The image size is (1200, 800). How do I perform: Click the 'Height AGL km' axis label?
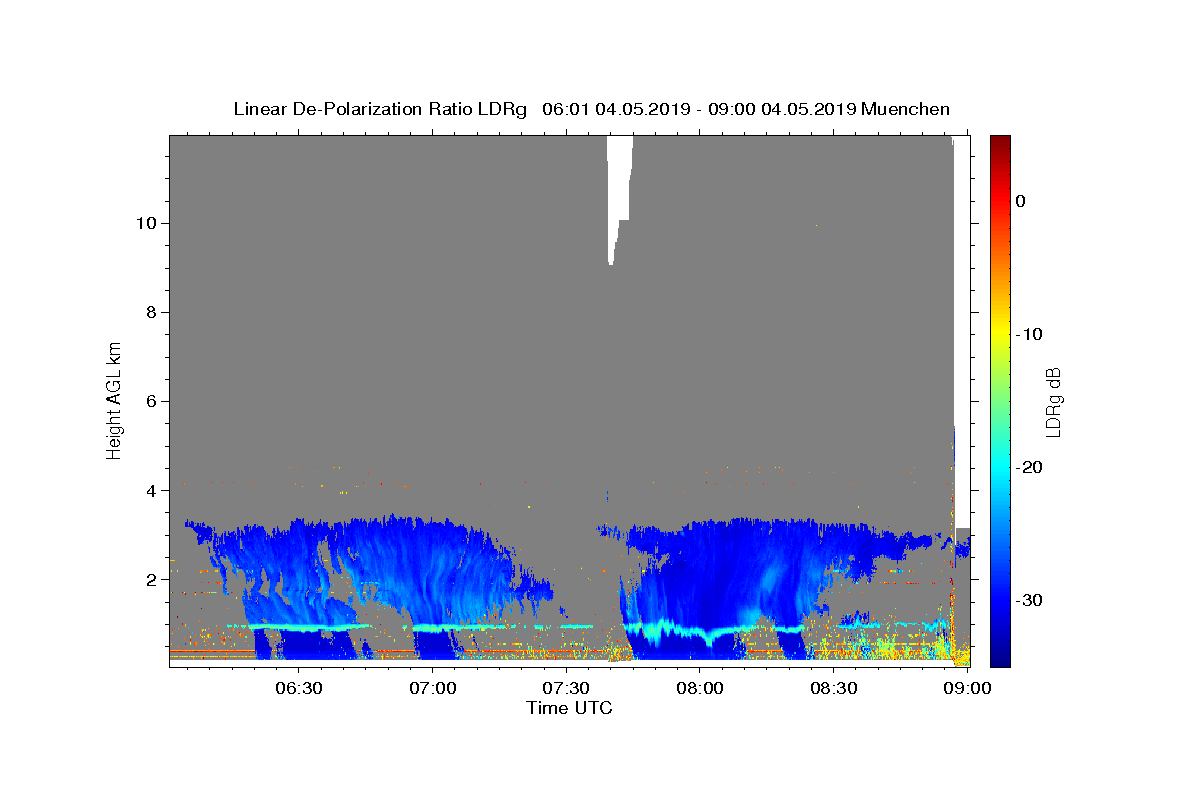(114, 399)
